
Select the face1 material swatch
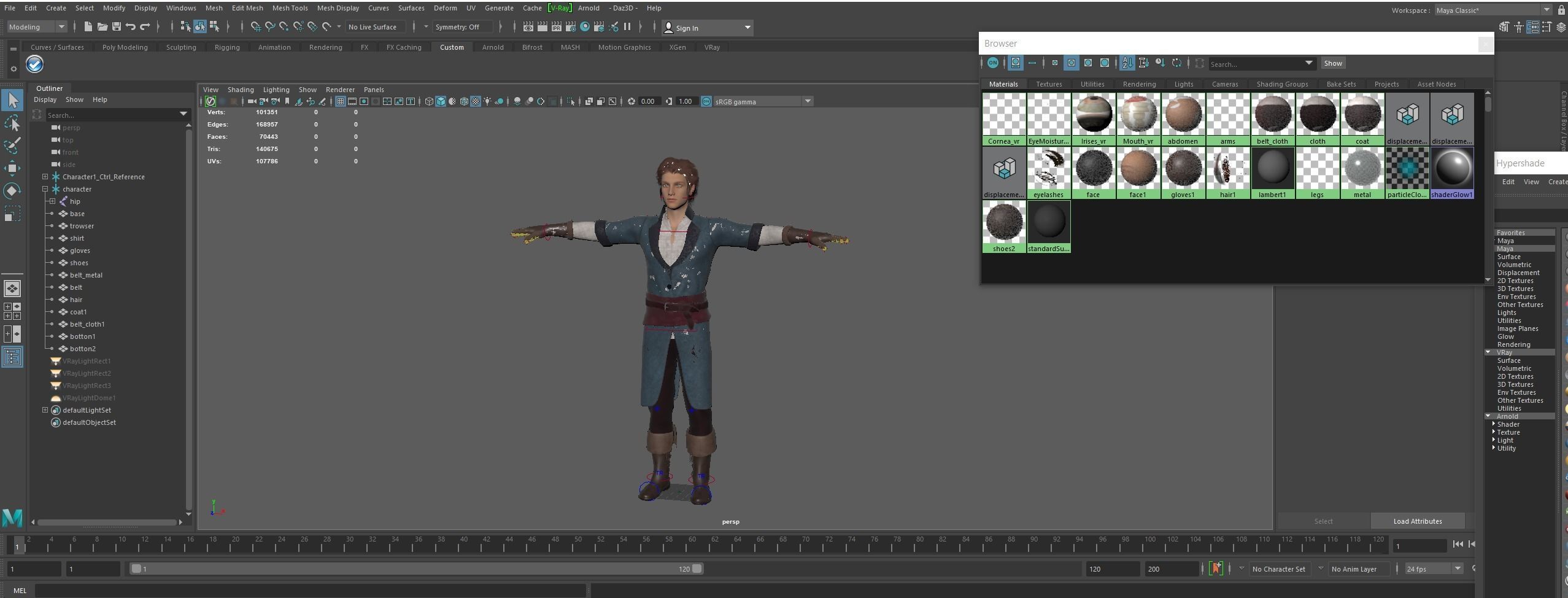coord(1138,173)
